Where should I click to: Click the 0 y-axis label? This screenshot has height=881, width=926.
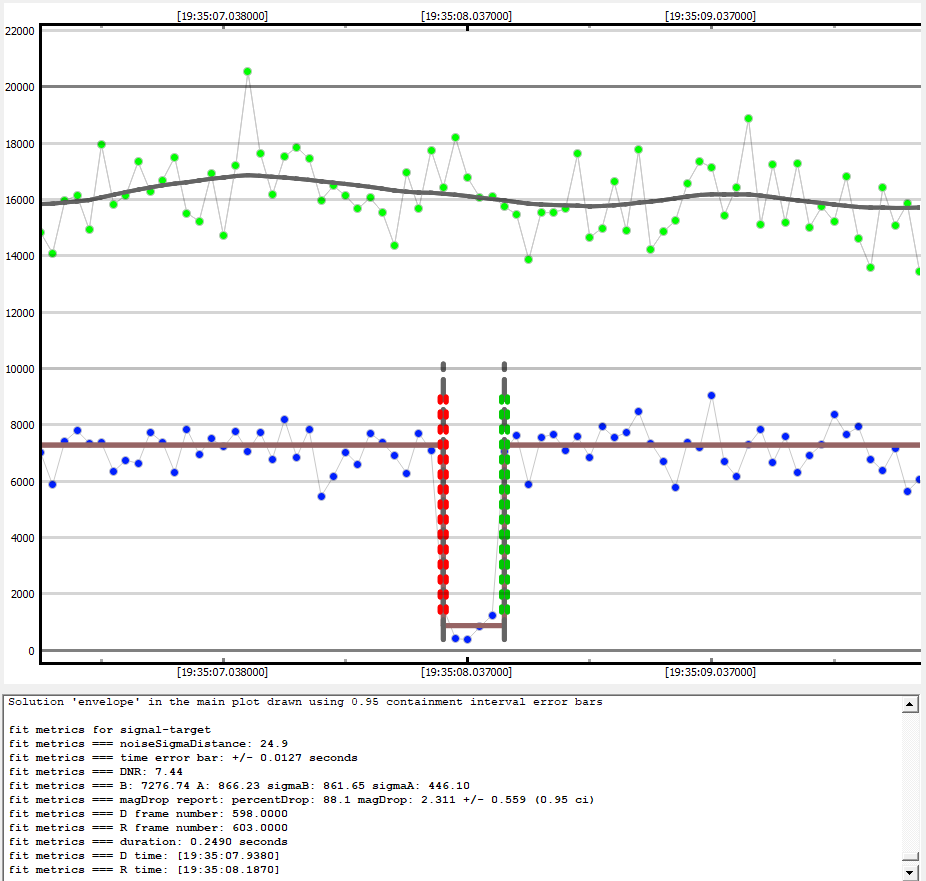[x=31, y=651]
